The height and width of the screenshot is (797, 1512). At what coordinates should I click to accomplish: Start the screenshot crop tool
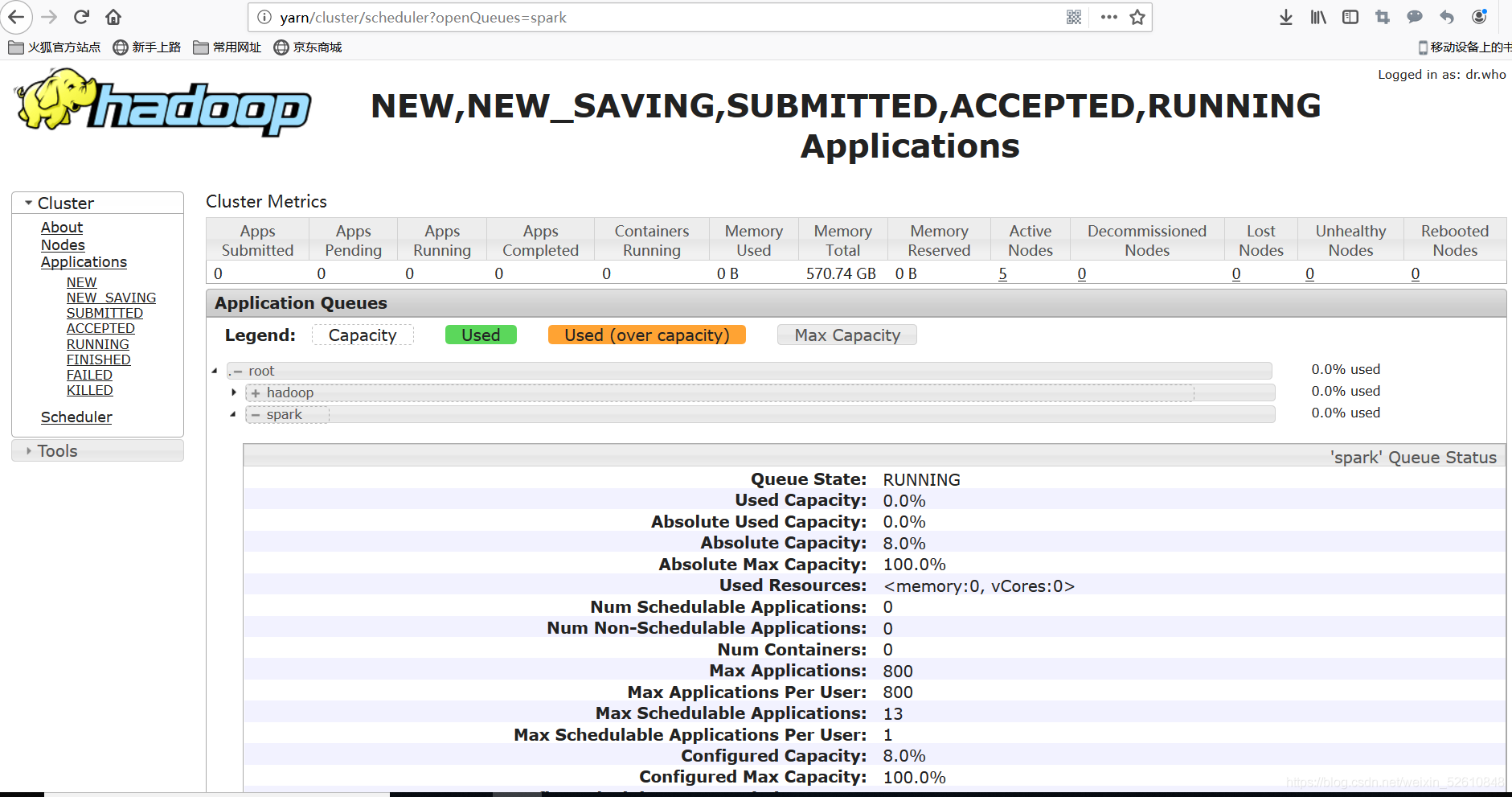click(1383, 17)
